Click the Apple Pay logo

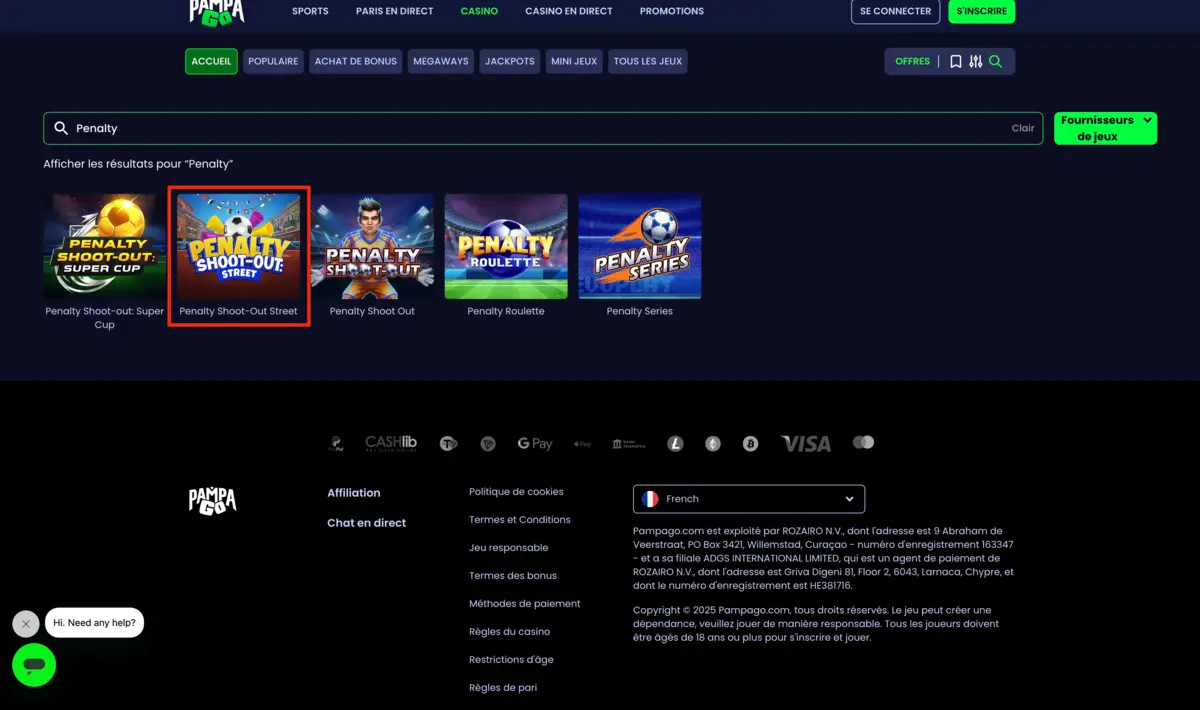(x=583, y=443)
